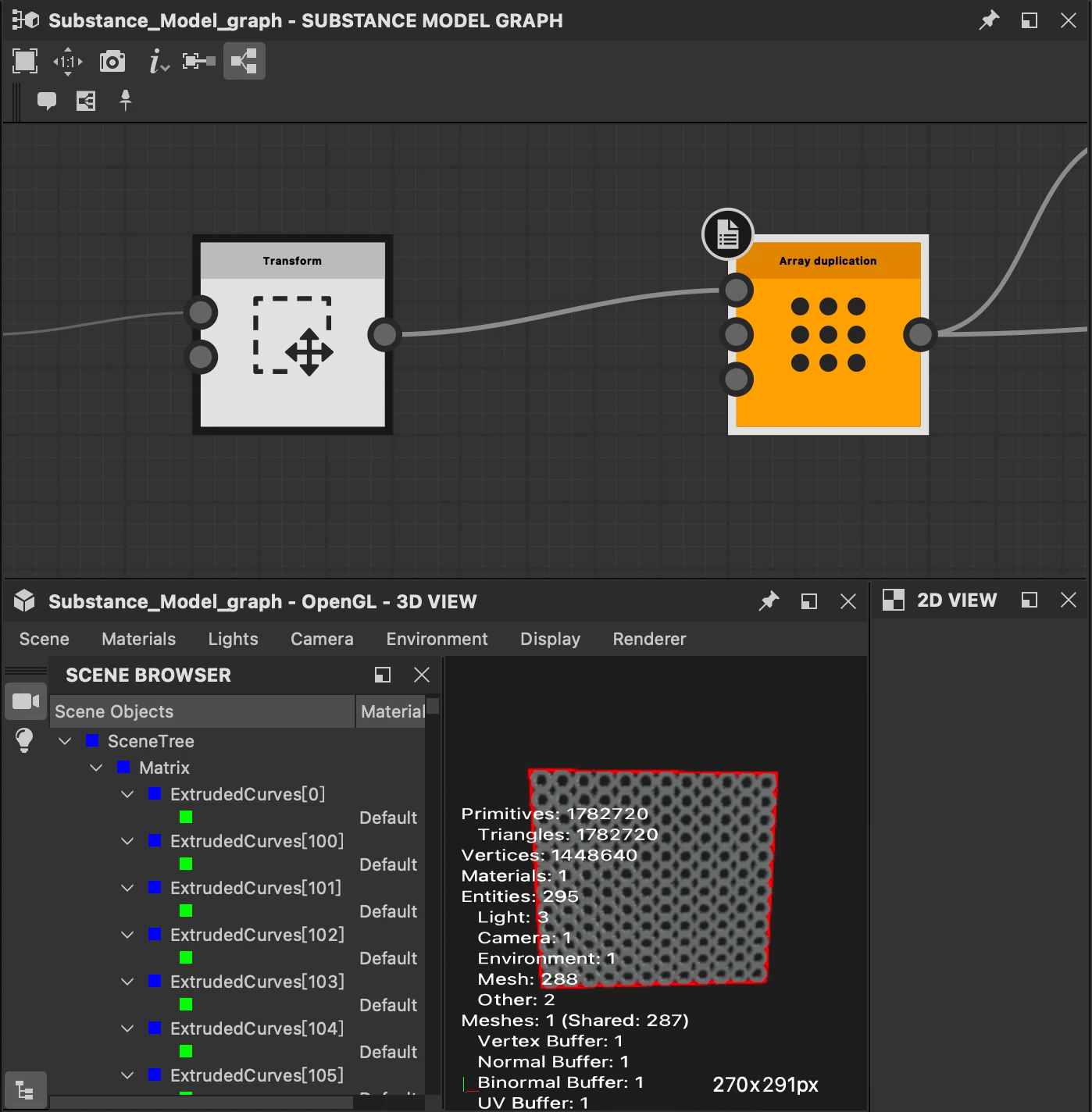Viewport: 1092px width, 1112px height.
Task: Collapse ExtrudedCurves[0] item
Action: (x=127, y=794)
